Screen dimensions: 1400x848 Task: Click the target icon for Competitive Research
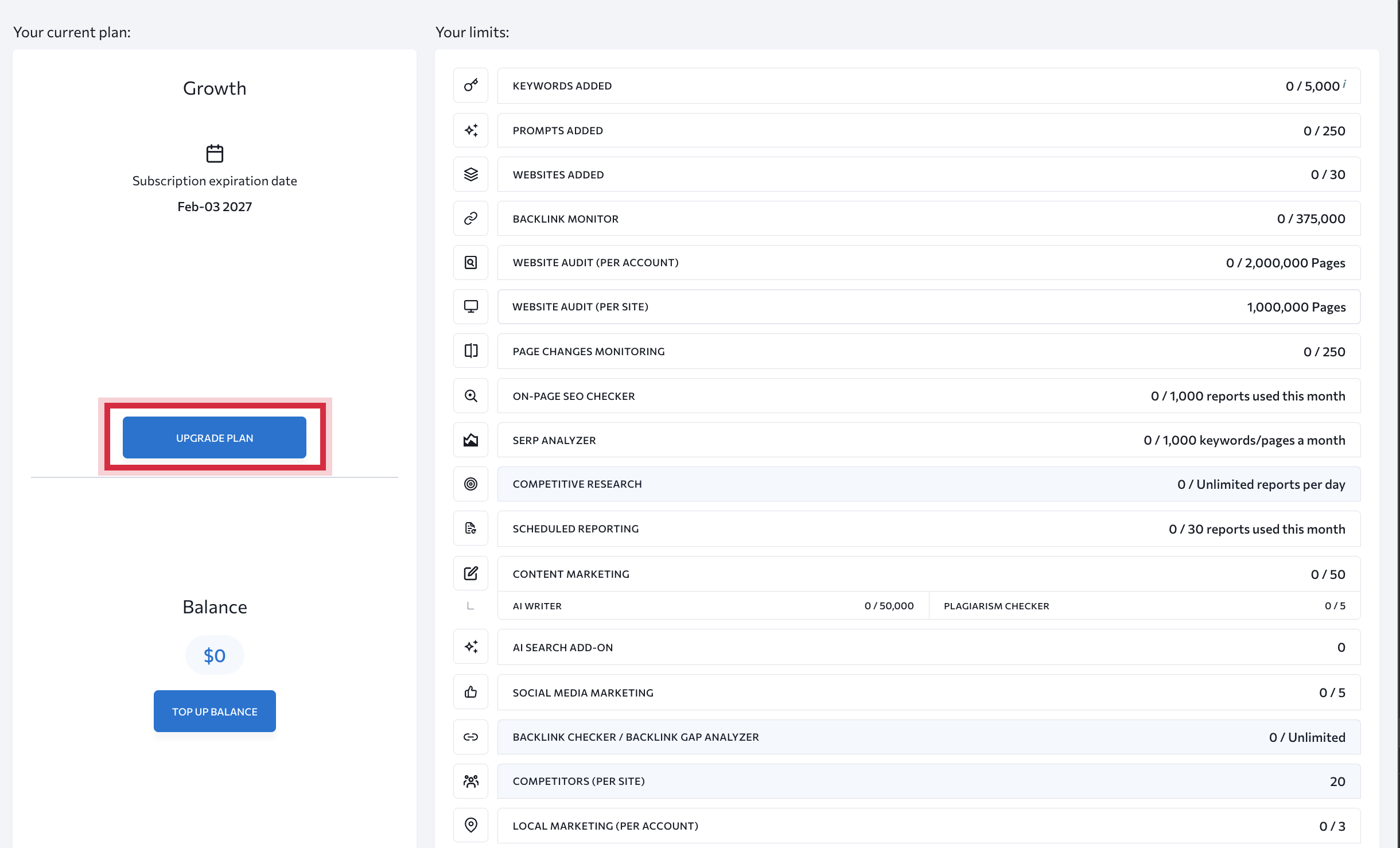coord(470,484)
